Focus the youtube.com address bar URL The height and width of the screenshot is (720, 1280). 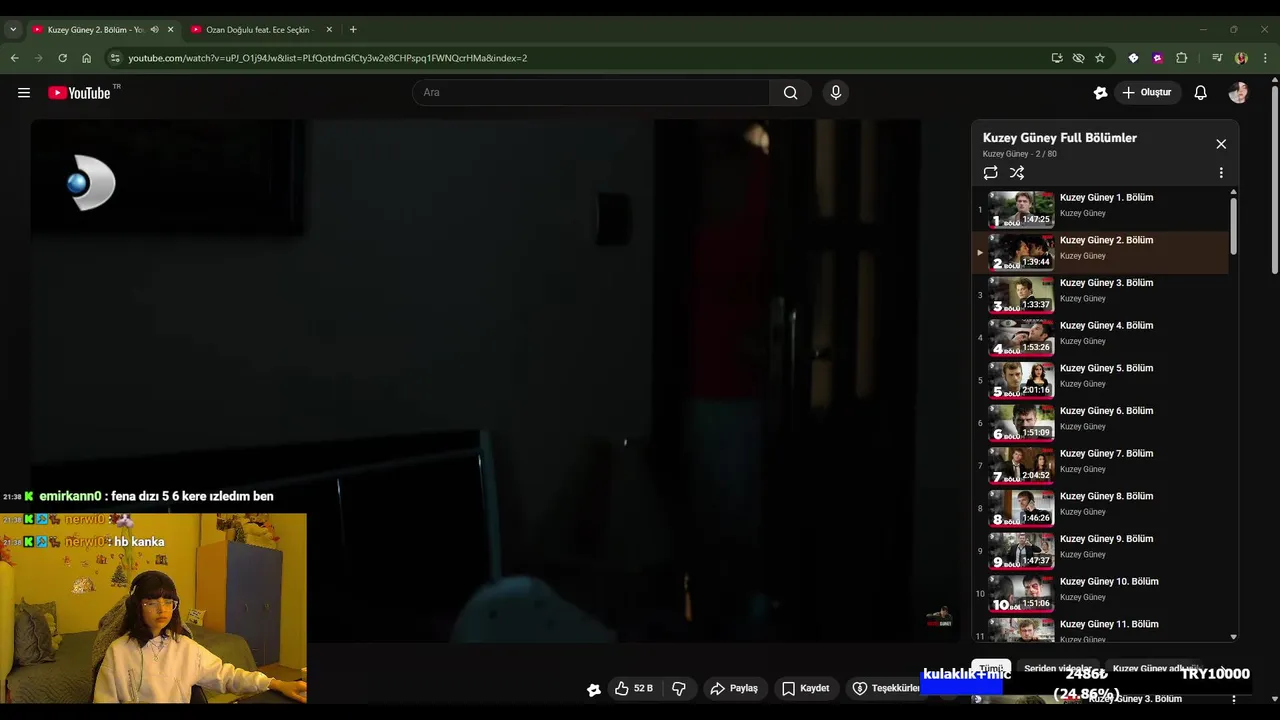(x=328, y=58)
